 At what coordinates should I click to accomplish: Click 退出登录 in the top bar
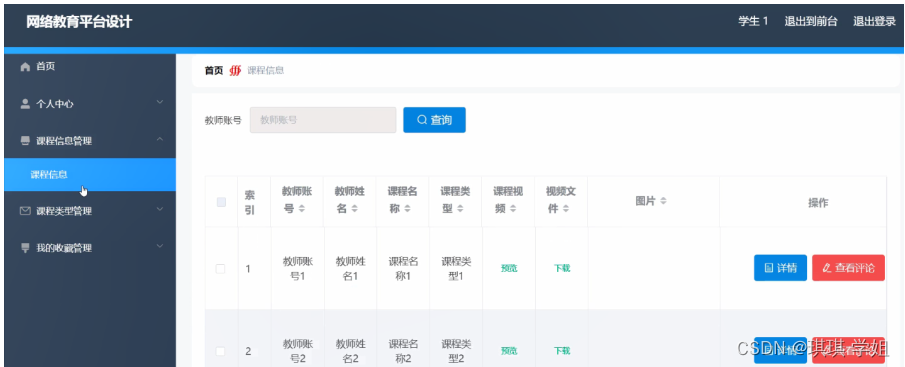point(874,21)
